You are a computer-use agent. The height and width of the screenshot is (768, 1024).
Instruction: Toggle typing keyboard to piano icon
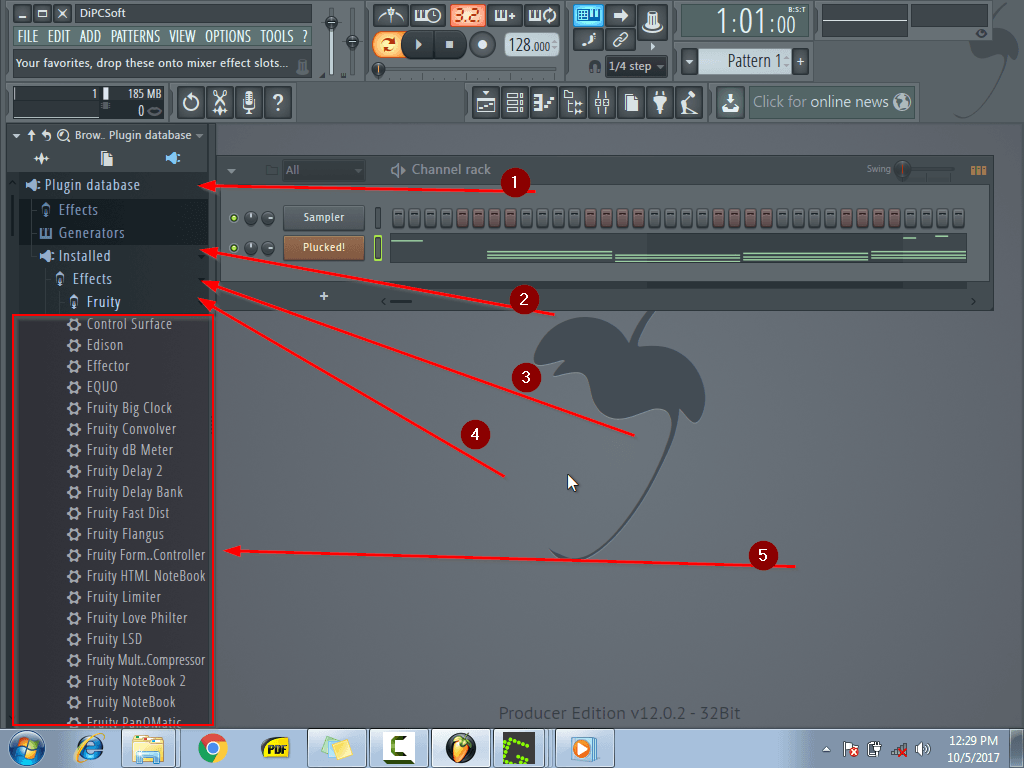click(588, 15)
